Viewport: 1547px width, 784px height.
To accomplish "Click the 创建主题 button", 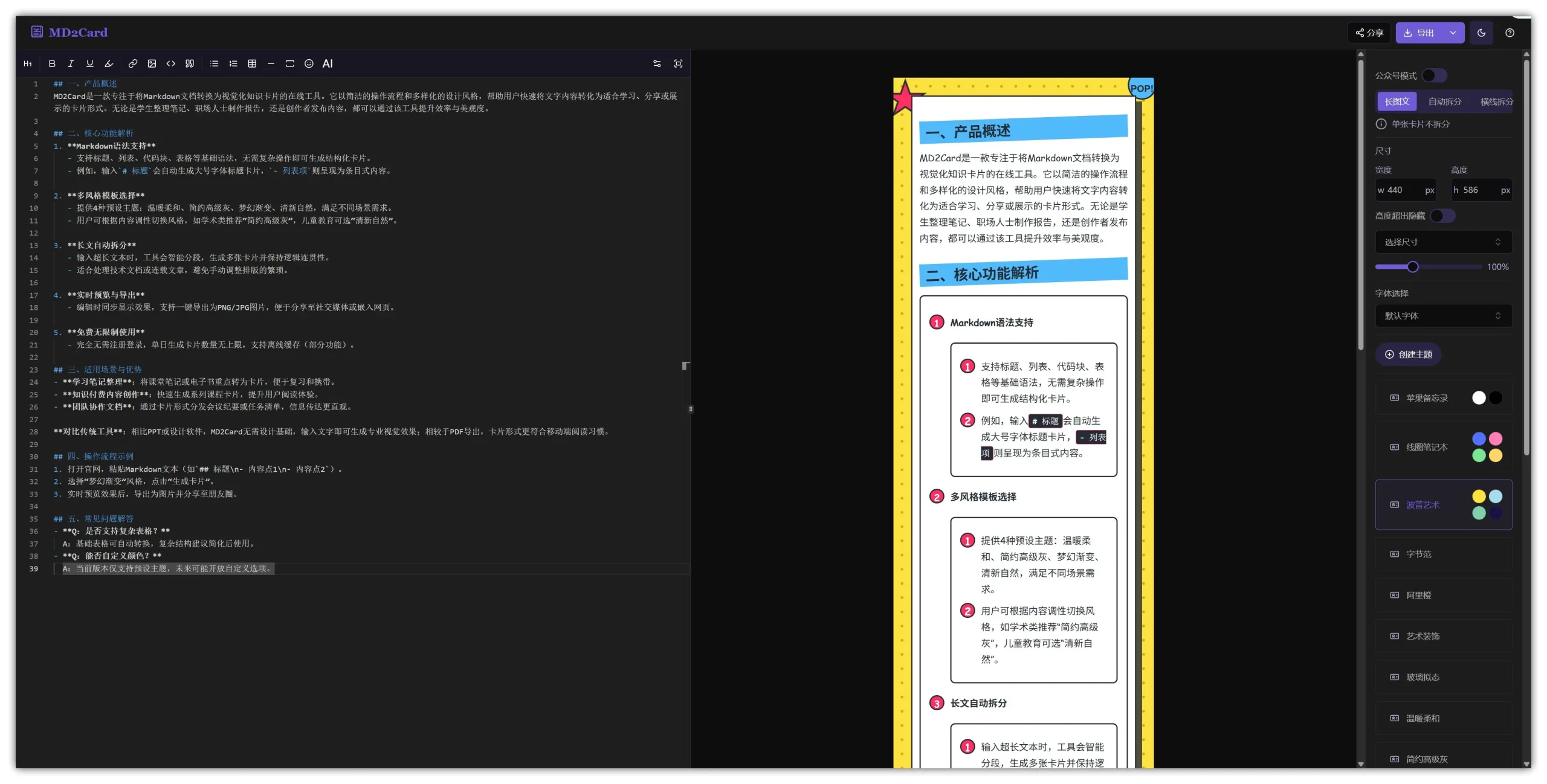I will point(1408,355).
